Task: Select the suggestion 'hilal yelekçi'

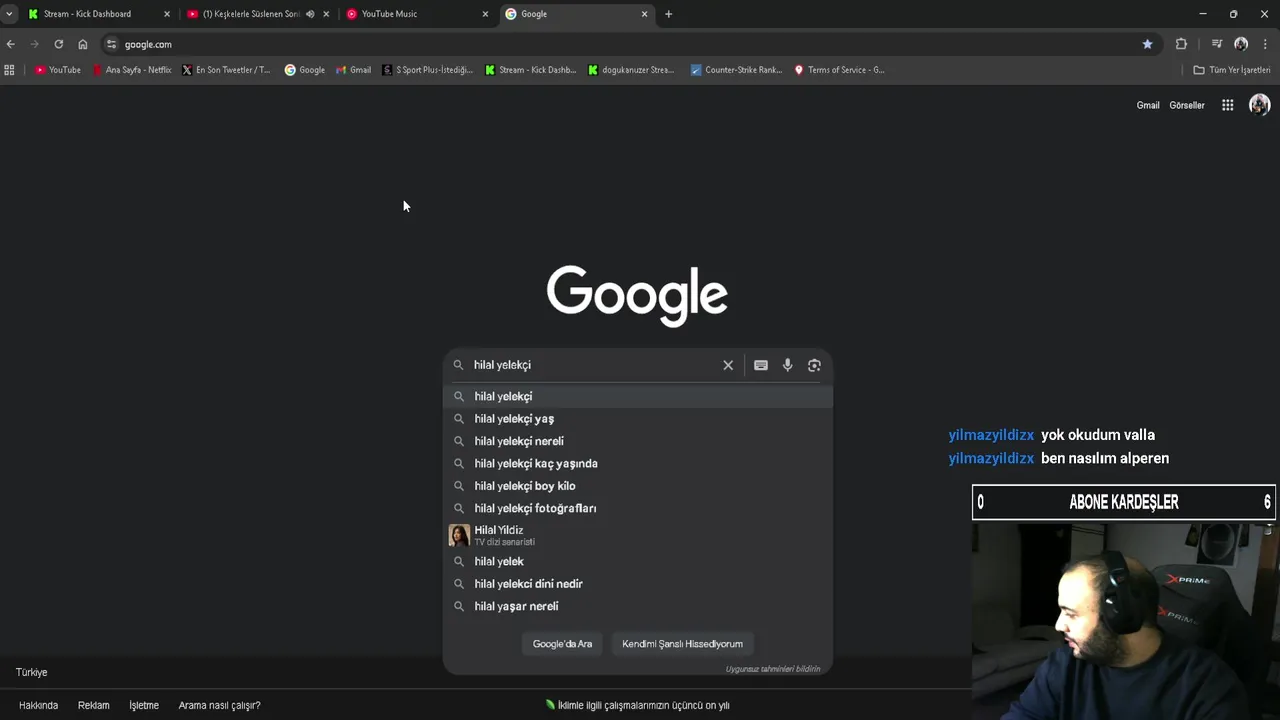Action: coord(637,396)
